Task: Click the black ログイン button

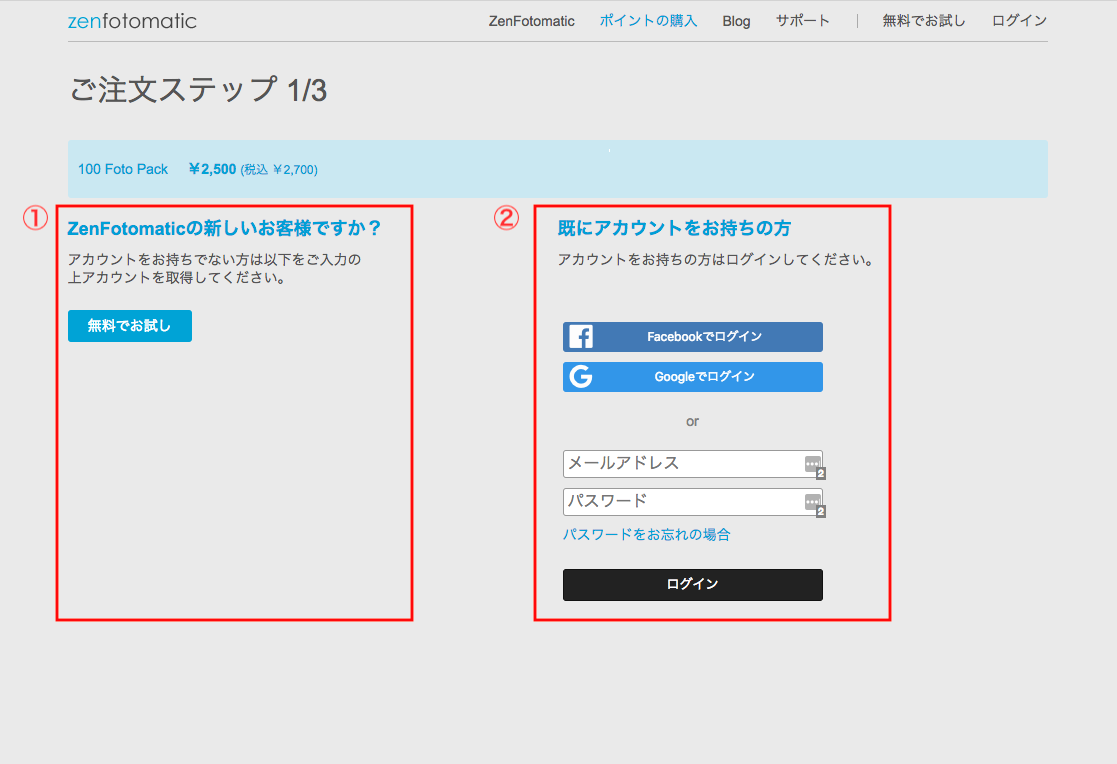Action: click(692, 584)
